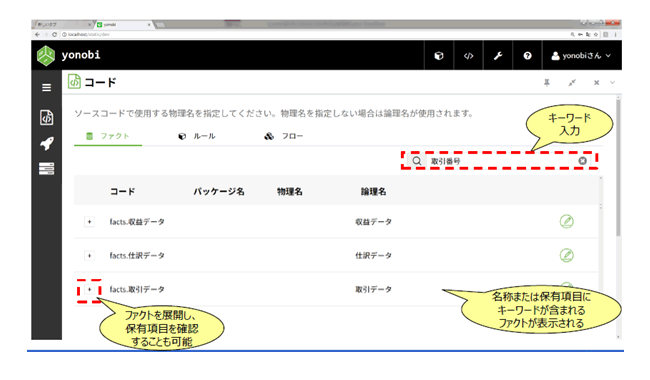Edit the 仕訳データ fact
The height and width of the screenshot is (380, 650).
coord(567,255)
